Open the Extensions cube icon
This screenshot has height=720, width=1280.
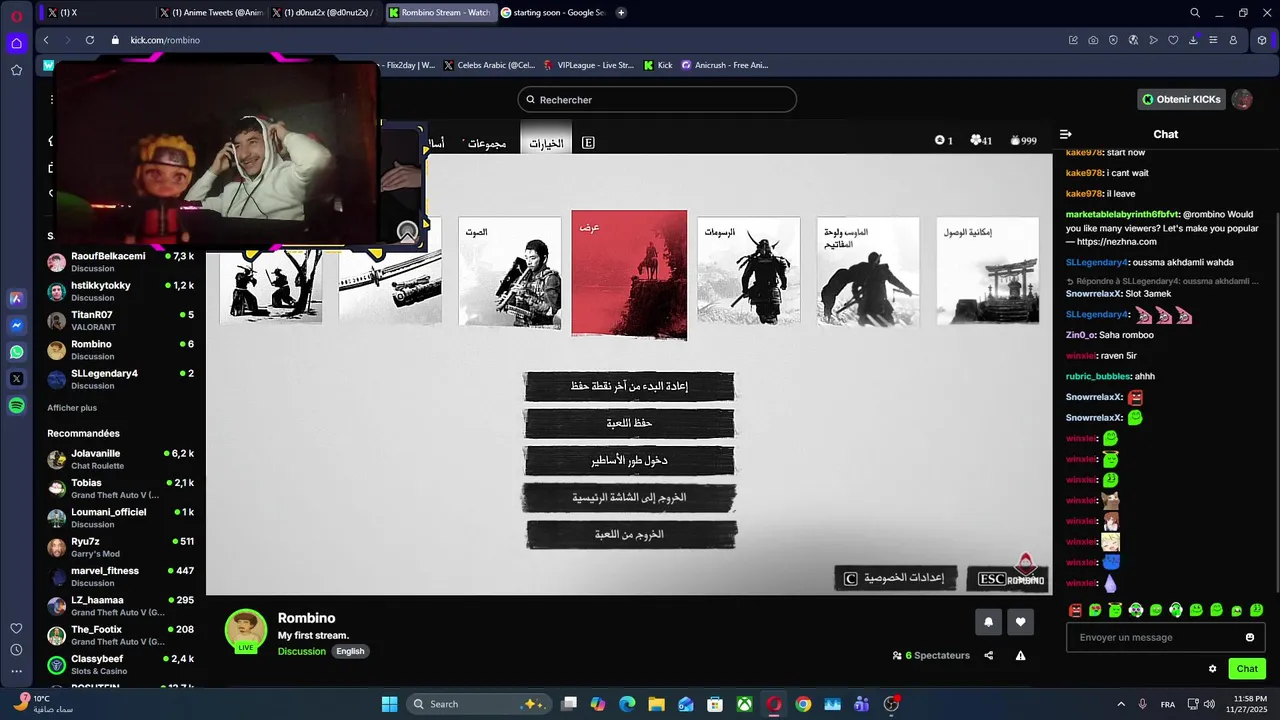tap(1262, 40)
